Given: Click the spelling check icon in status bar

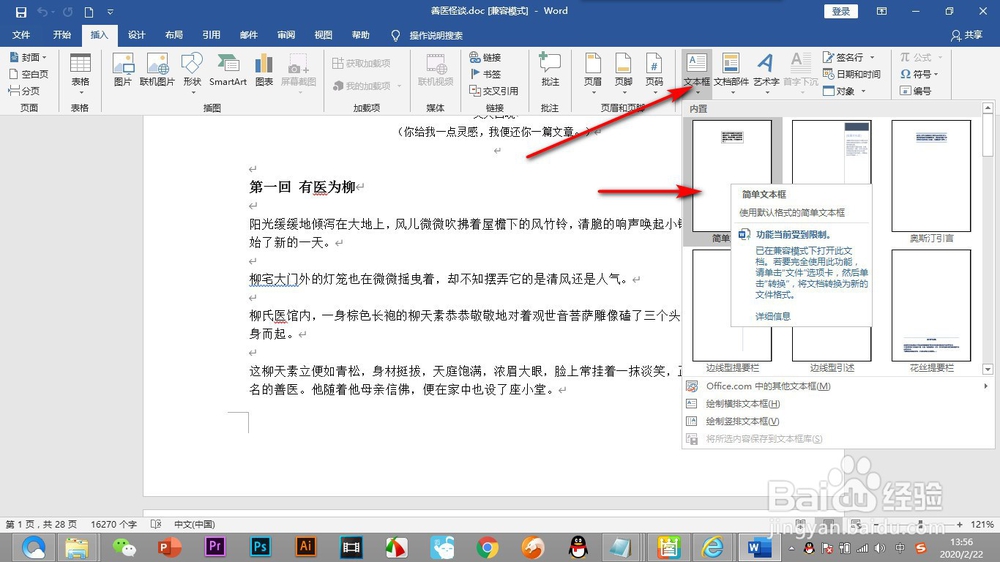Looking at the screenshot, I should (156, 524).
